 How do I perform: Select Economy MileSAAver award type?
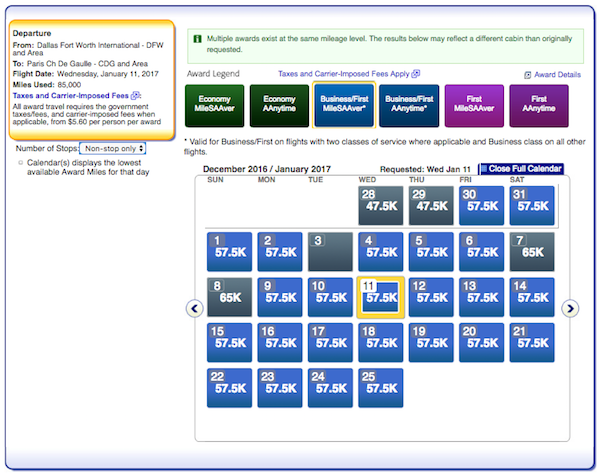(x=214, y=106)
